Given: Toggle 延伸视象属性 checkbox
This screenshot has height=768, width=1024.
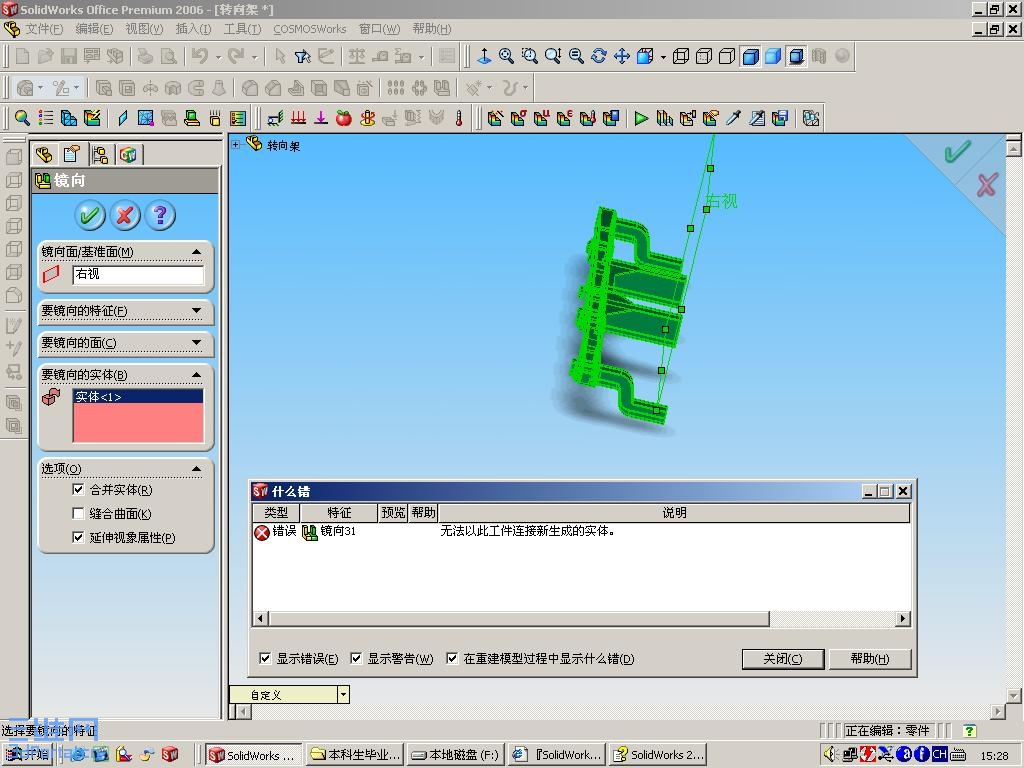Looking at the screenshot, I should 78,537.
